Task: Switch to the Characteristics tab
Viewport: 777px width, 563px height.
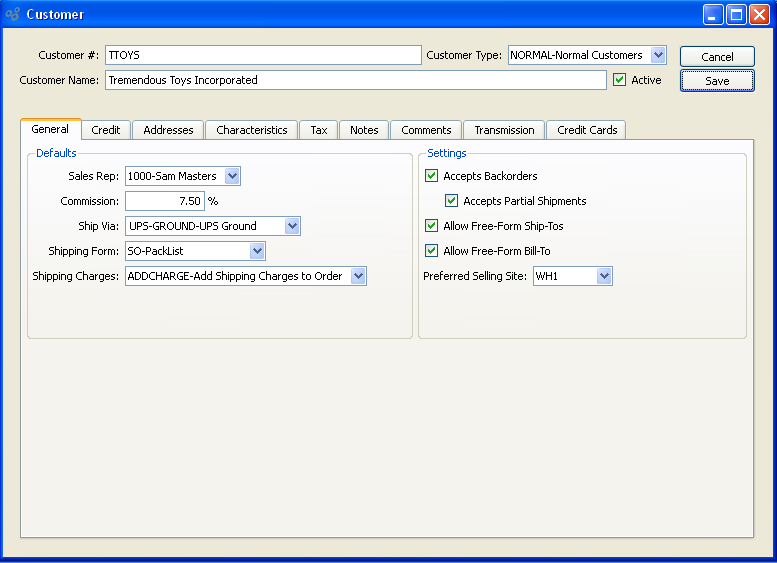Action: pyautogui.click(x=252, y=130)
